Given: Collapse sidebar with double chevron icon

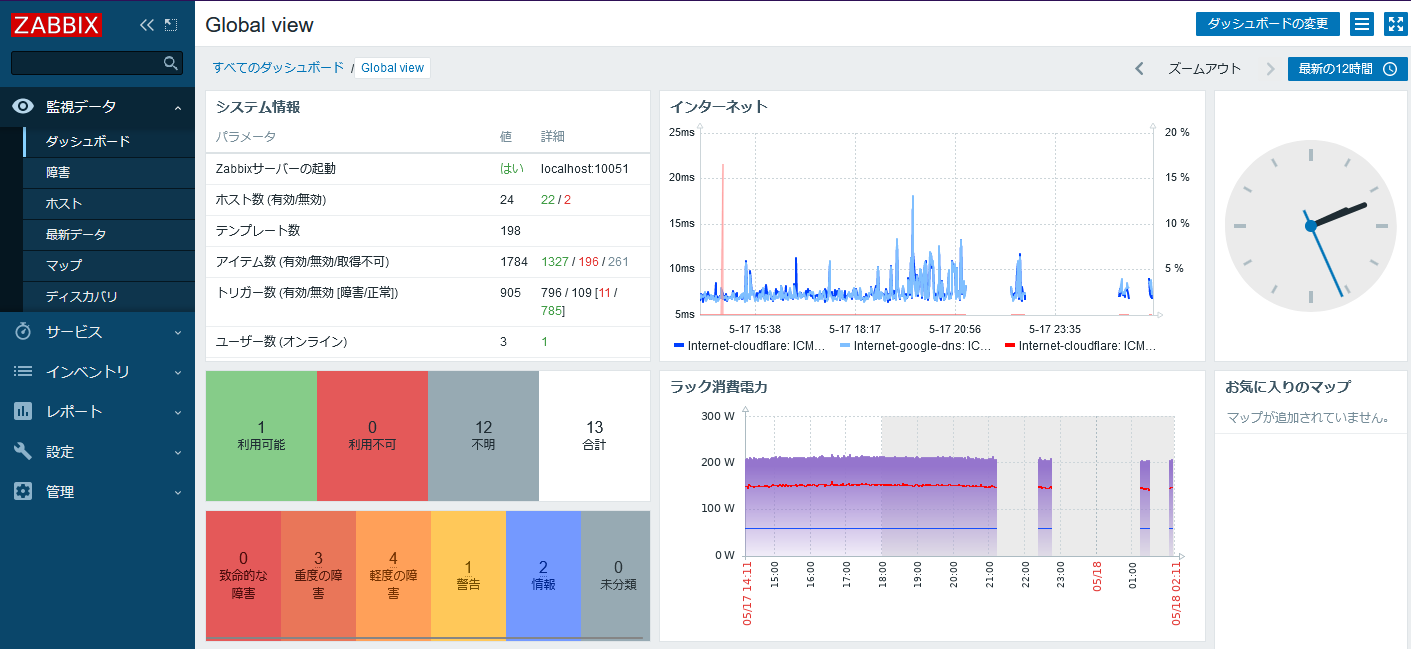Looking at the screenshot, I should (x=147, y=25).
